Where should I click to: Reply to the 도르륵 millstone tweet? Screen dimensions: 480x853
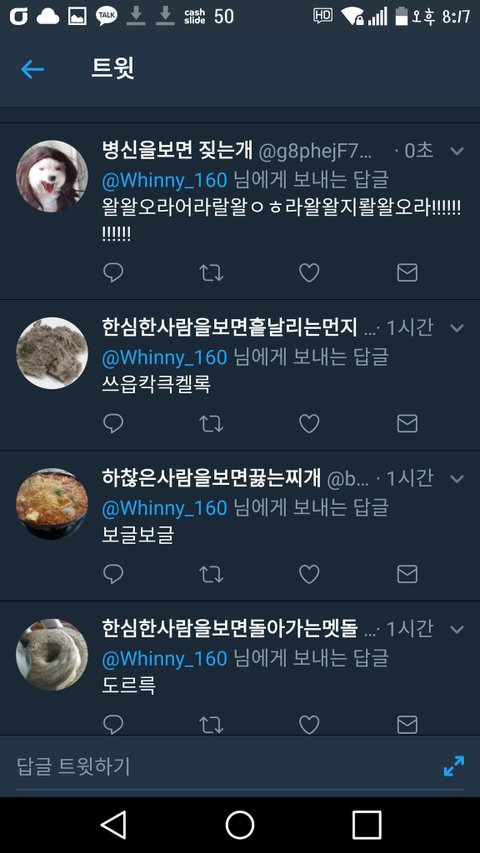pyautogui.click(x=113, y=725)
